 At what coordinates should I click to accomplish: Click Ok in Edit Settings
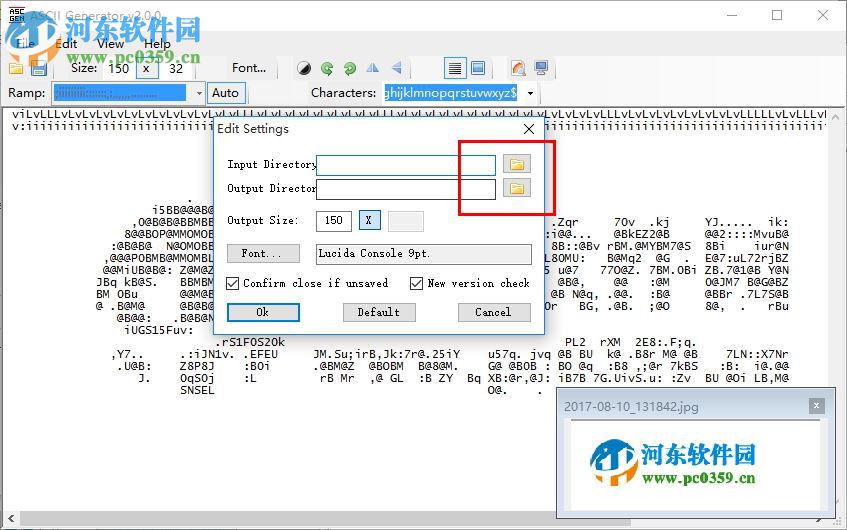(263, 312)
